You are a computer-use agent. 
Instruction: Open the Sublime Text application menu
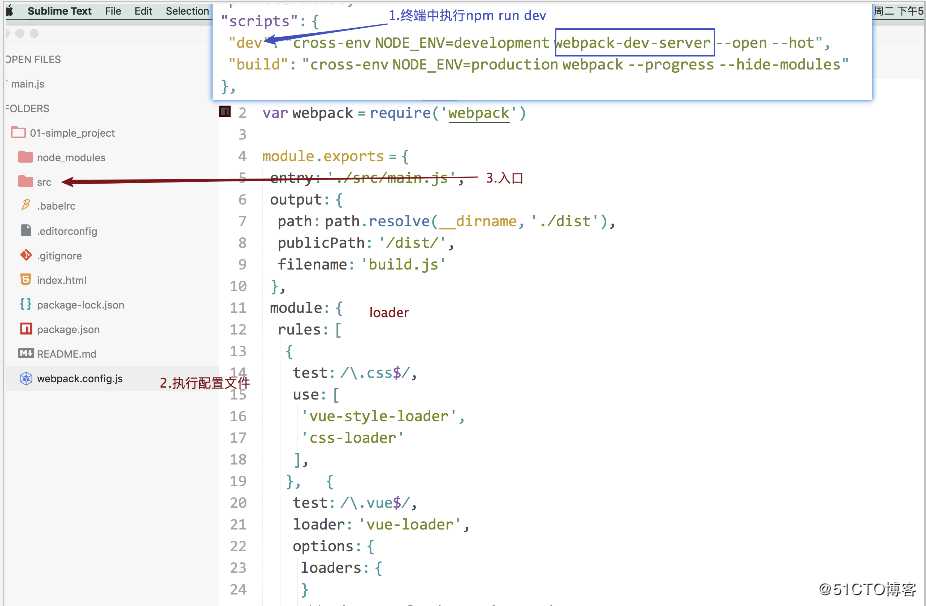point(59,11)
